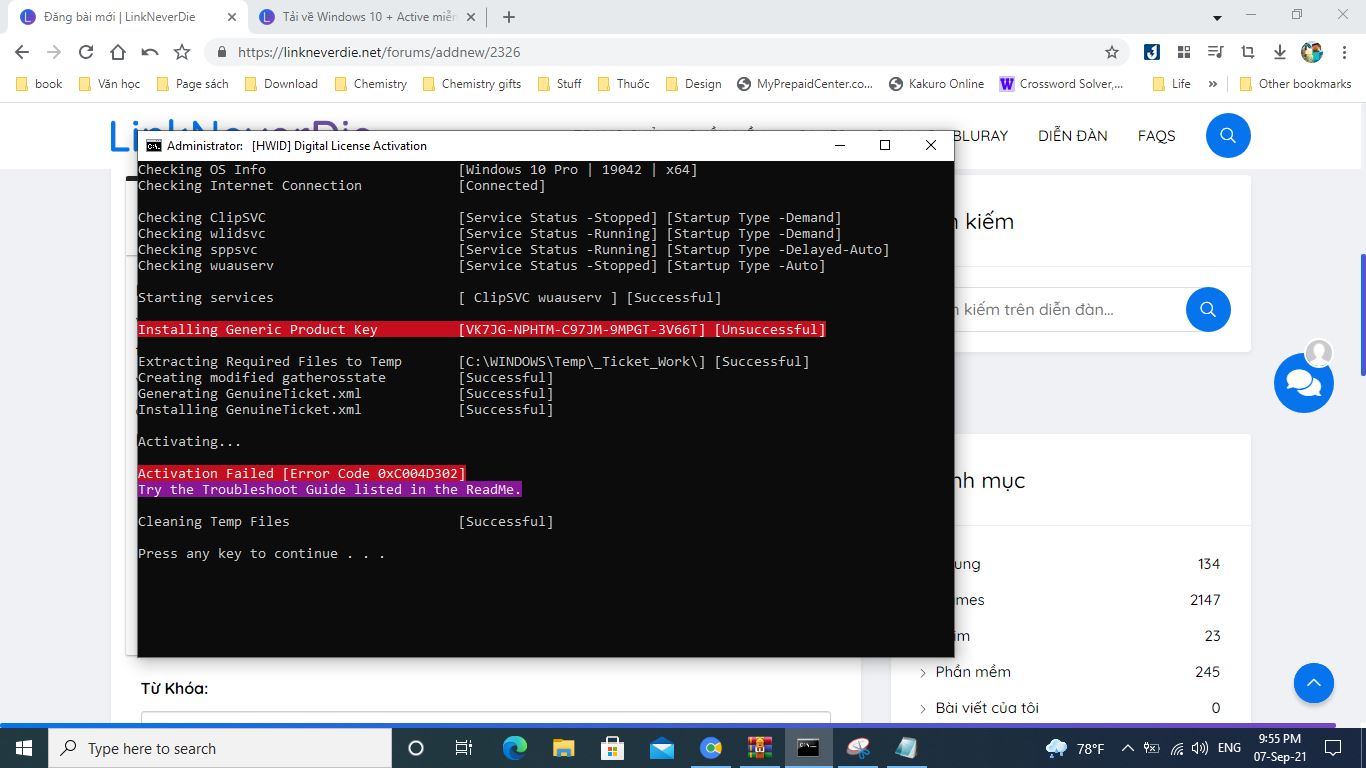Click the Chrome profile avatar icon

[x=1310, y=51]
